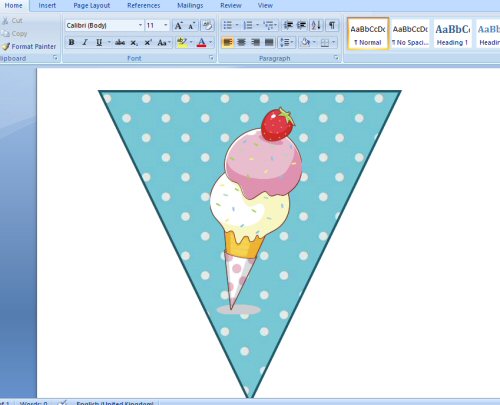Click the Line Spacing icon
This screenshot has height=405, width=500.
286,42
